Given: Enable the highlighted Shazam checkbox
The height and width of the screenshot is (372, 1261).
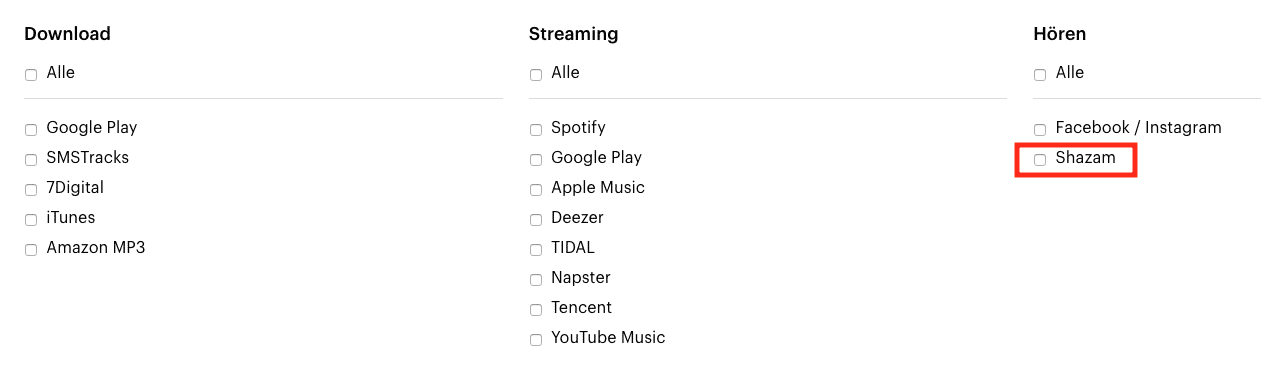Looking at the screenshot, I should tap(1040, 160).
